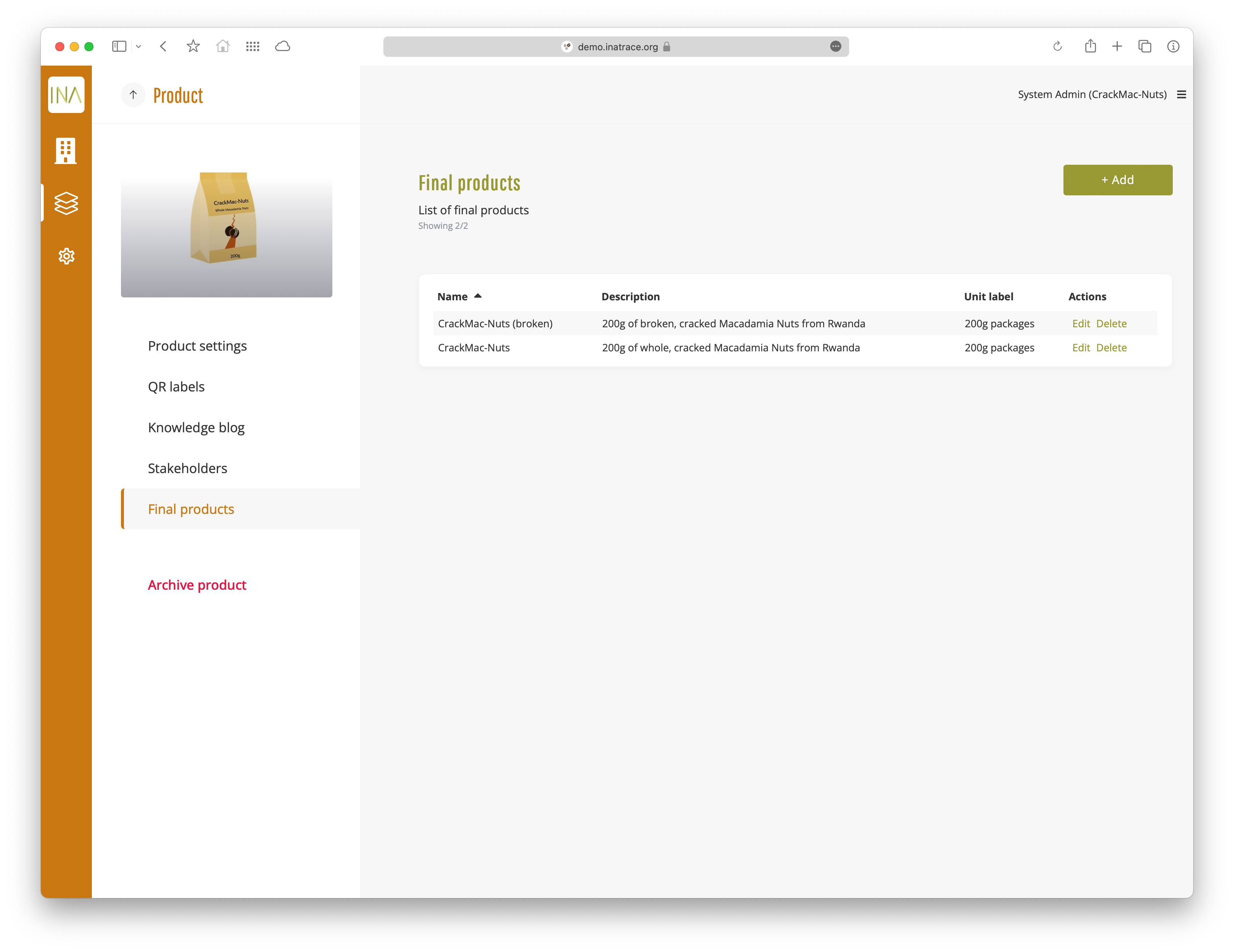Click the 'CrackMac-Nuts (broken)' name cell

495,324
